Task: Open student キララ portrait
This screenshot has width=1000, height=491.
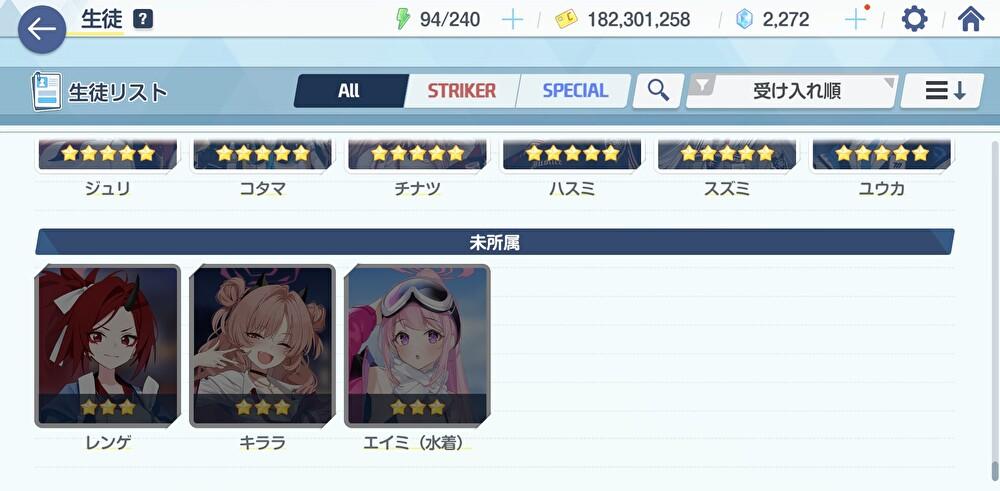Action: (x=263, y=345)
